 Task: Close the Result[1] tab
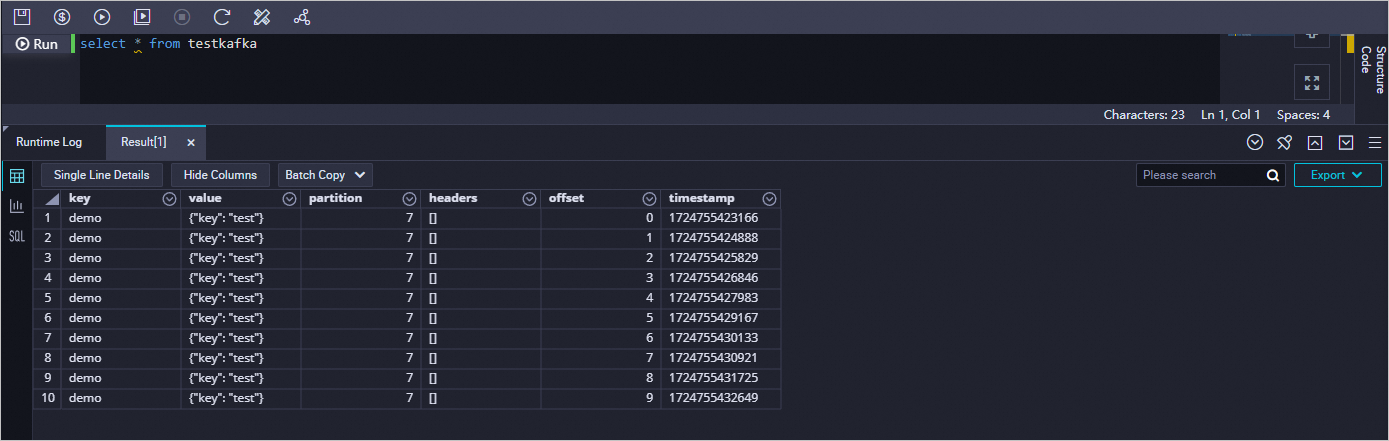click(191, 142)
